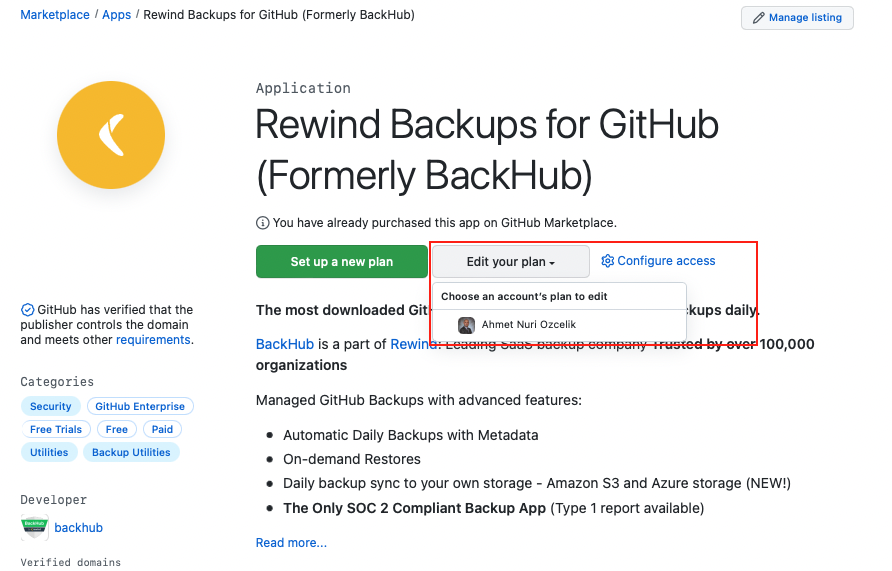Open Configure access link
Viewport: 892px width, 571px height.
[666, 261]
